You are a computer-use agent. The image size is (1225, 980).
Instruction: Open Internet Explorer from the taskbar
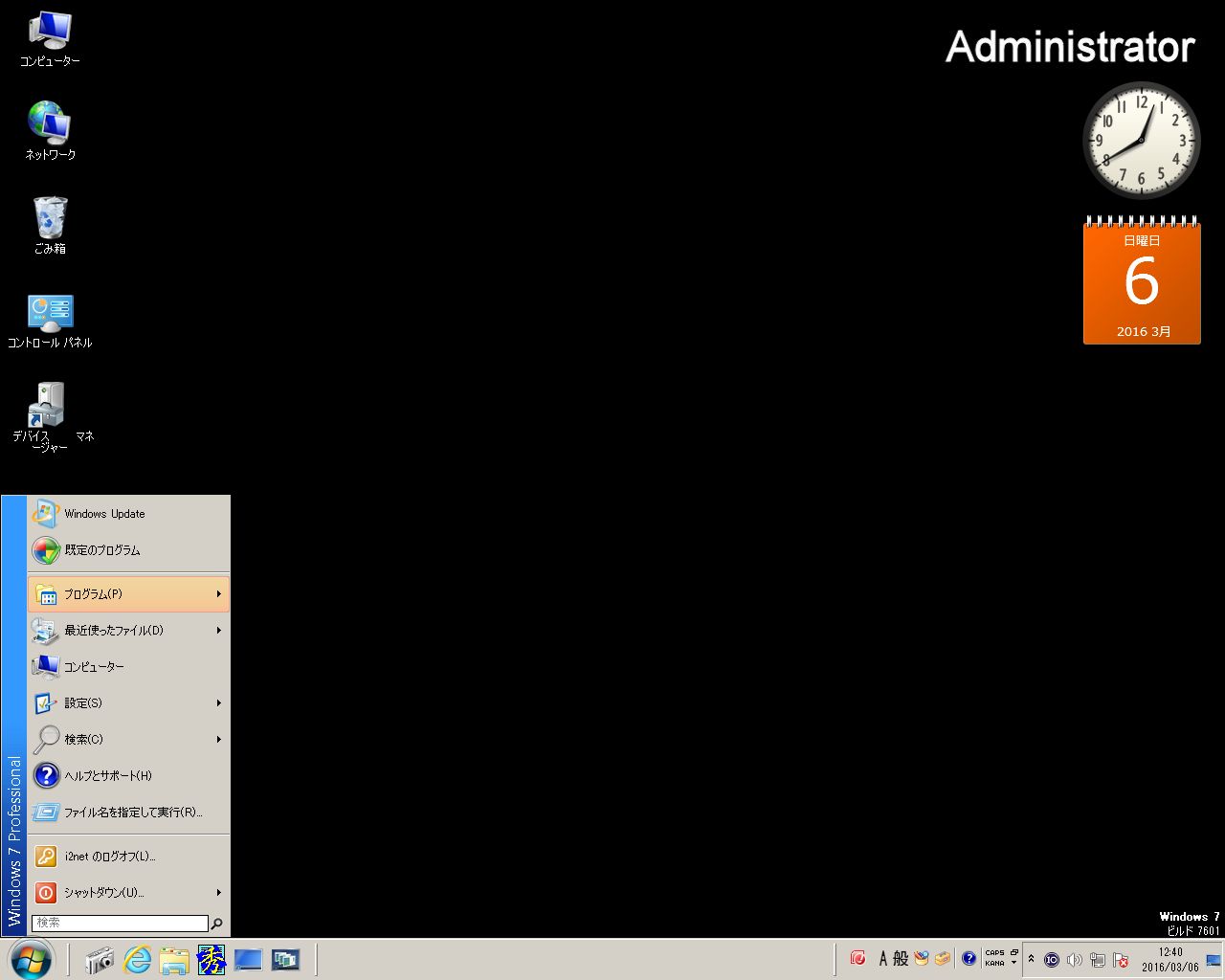pos(138,960)
